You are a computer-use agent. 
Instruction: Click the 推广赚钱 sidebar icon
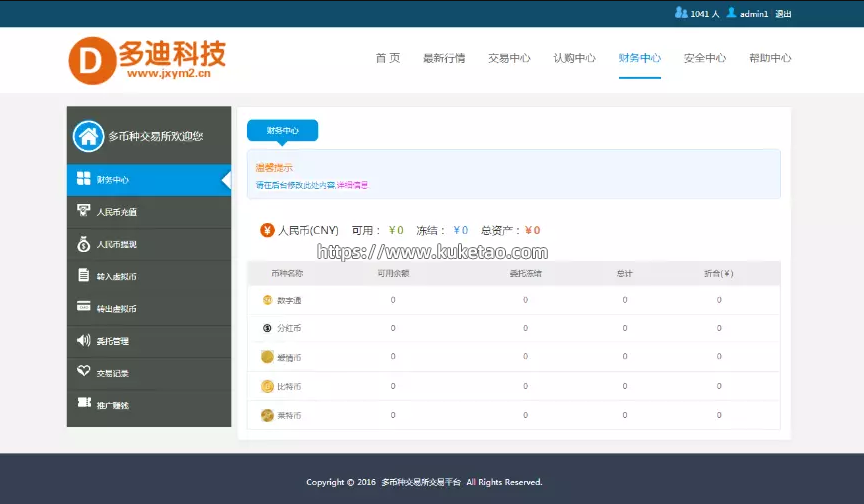pos(84,404)
